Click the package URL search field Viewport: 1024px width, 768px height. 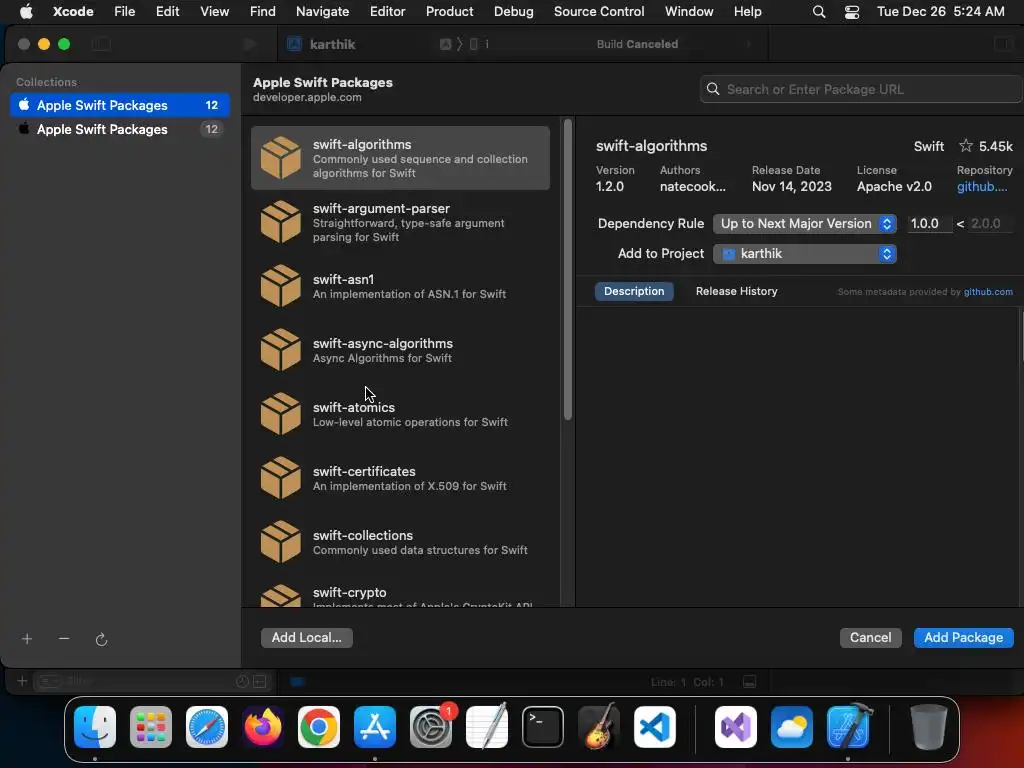point(861,89)
